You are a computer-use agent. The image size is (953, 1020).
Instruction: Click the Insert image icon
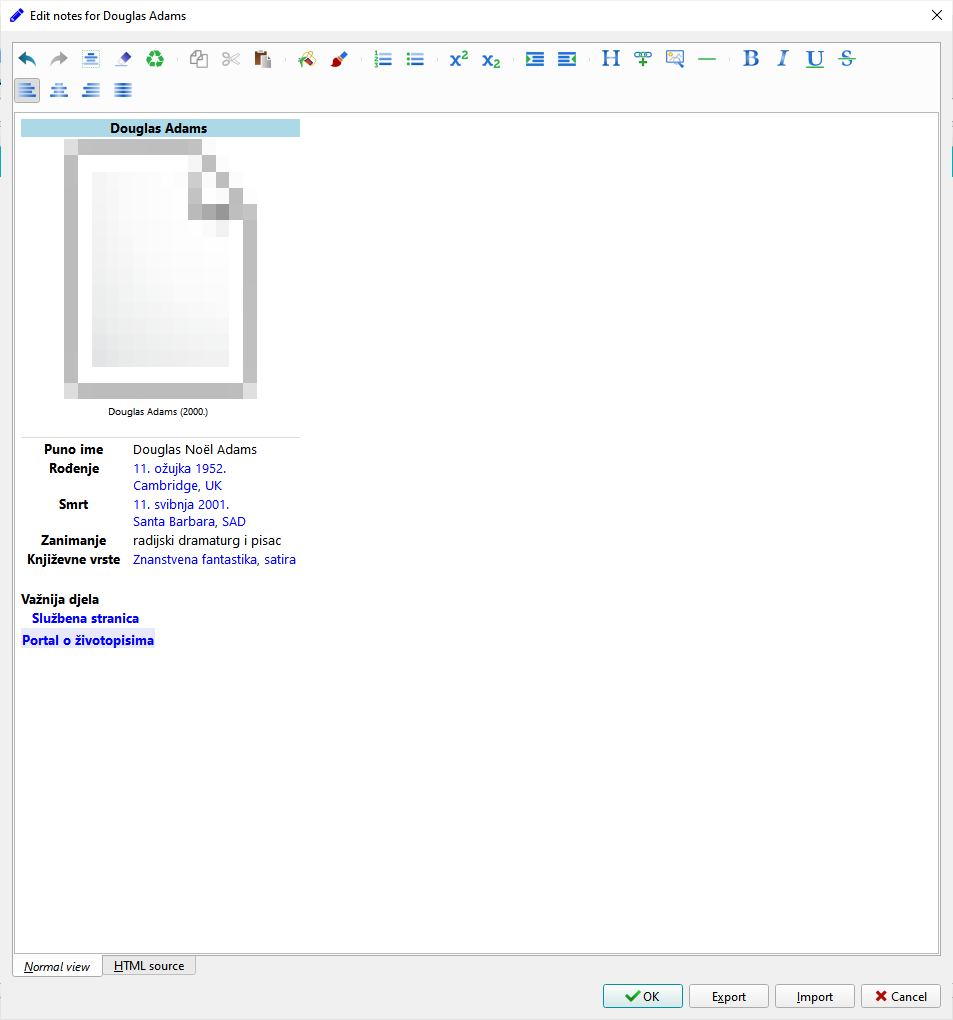(675, 59)
